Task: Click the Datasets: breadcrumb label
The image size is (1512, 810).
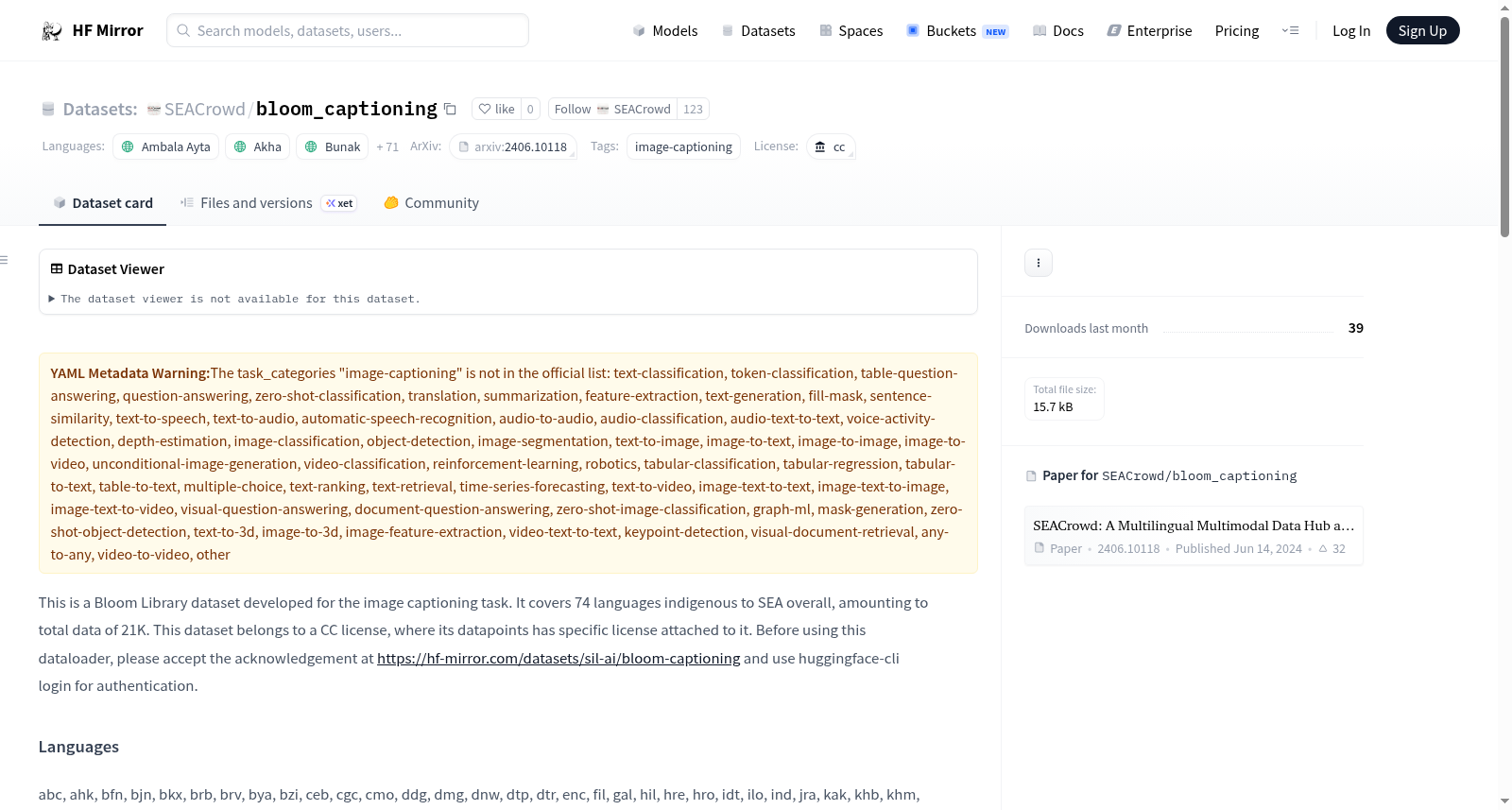Action: 100,110
